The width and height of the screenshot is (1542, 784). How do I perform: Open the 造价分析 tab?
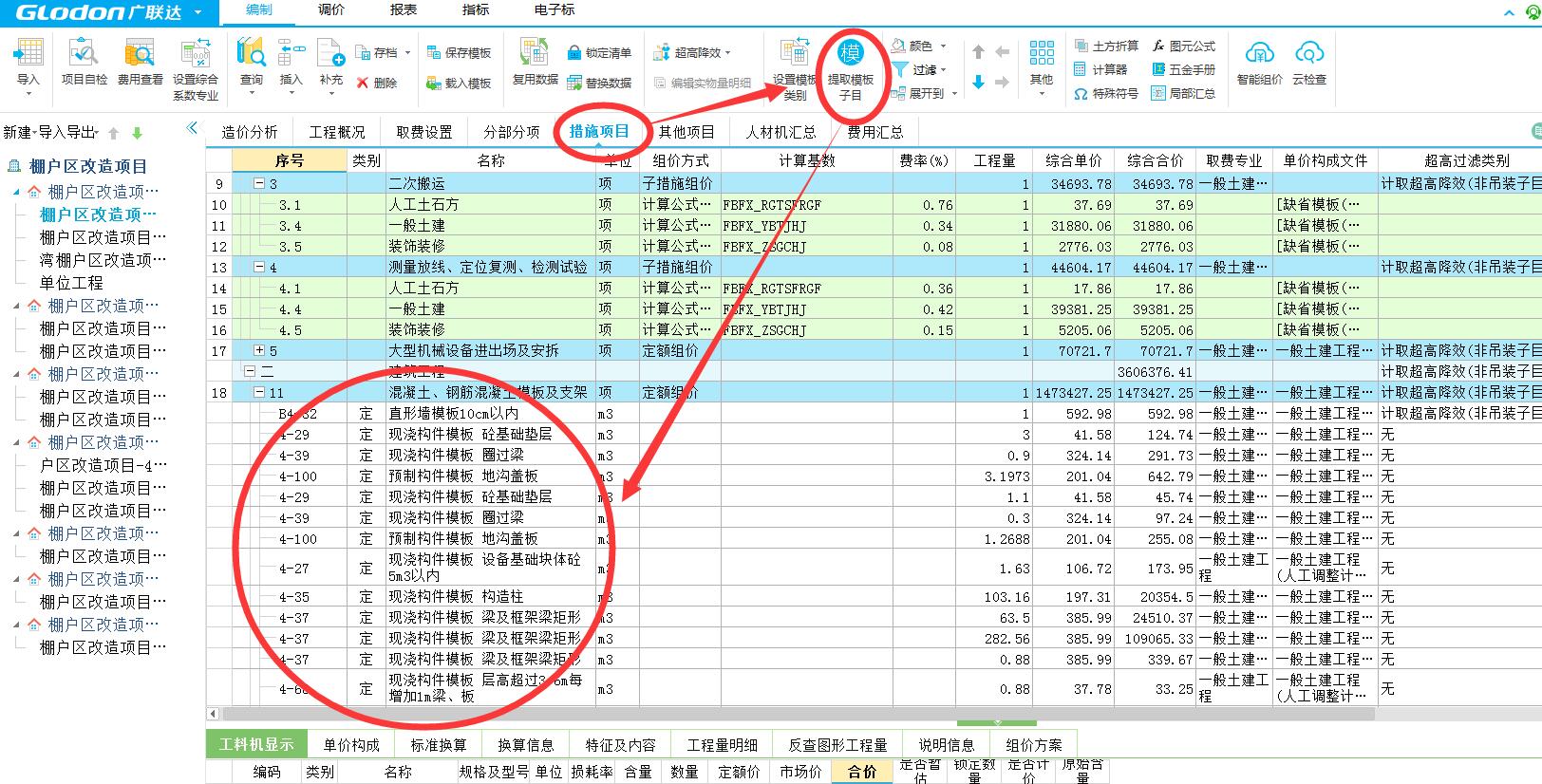tap(250, 132)
